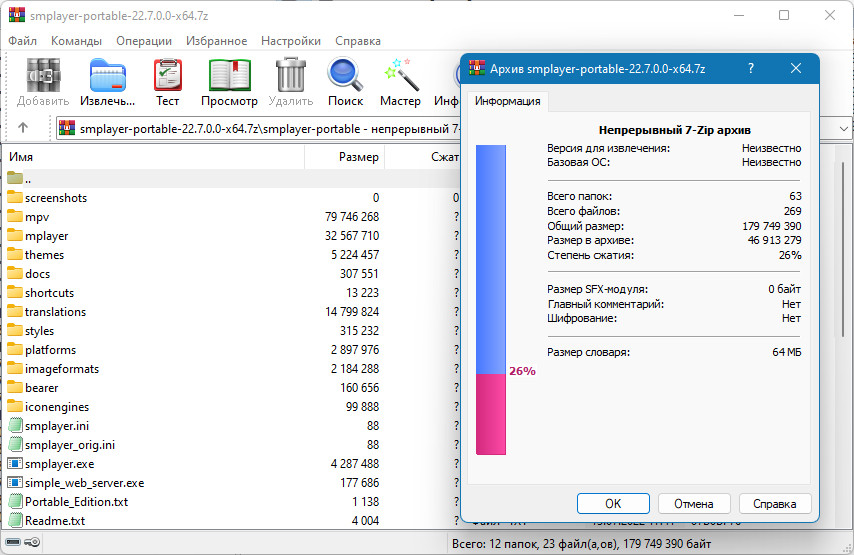The height and width of the screenshot is (555, 854).
Task: Select the themes folder icon
Action: (x=15, y=254)
